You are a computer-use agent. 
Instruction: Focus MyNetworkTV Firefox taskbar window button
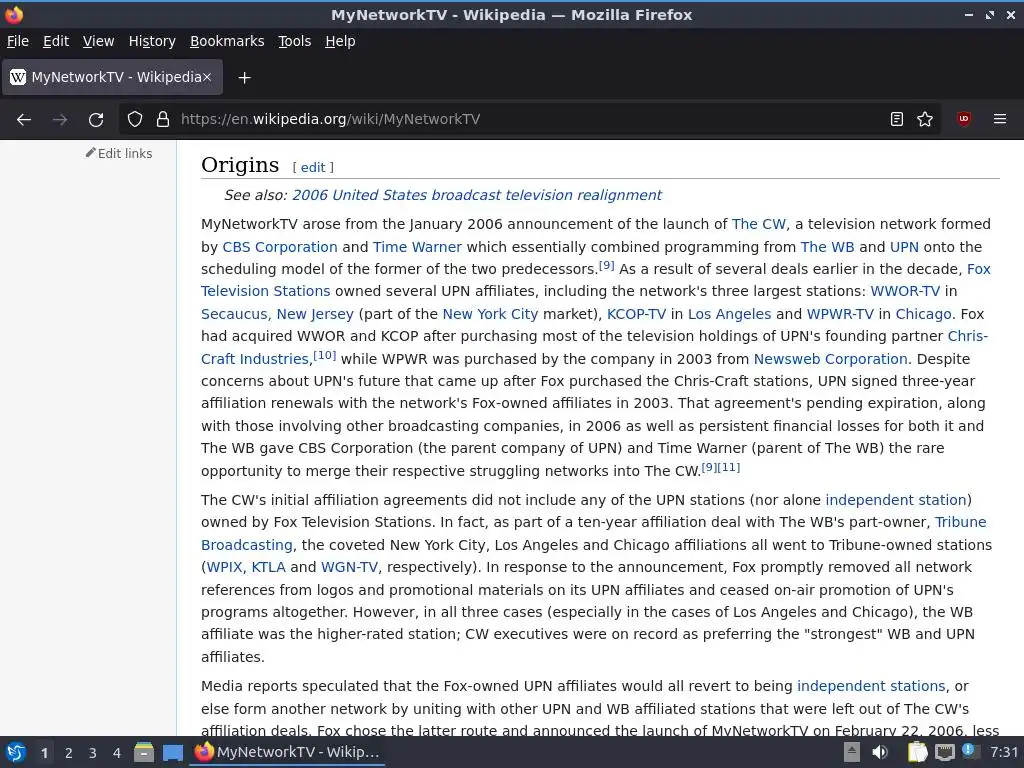(x=287, y=753)
